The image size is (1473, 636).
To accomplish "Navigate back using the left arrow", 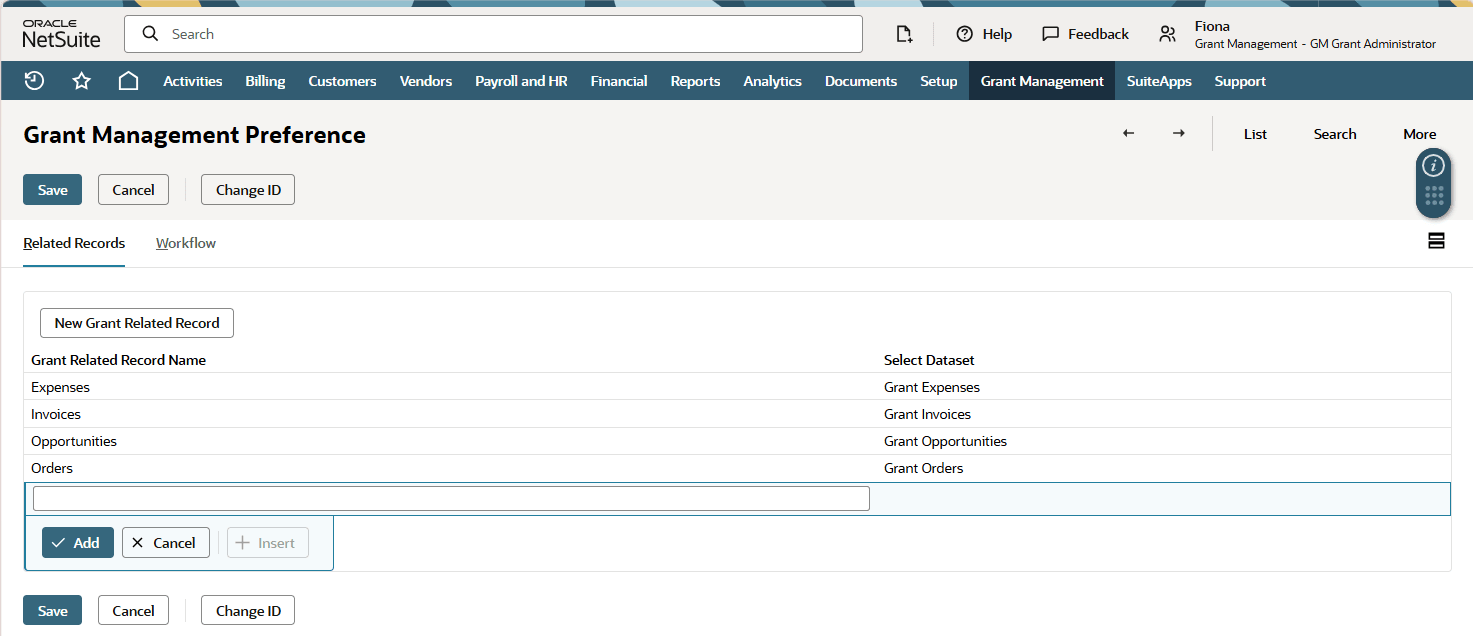I will pyautogui.click(x=1128, y=132).
